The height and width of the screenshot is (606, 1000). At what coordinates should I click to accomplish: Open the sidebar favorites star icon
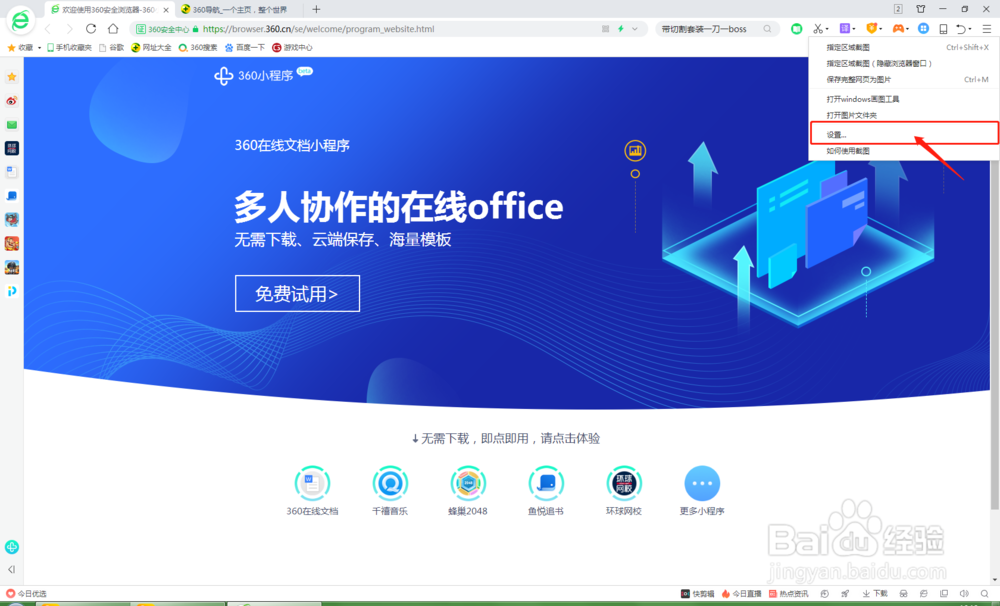pyautogui.click(x=11, y=77)
